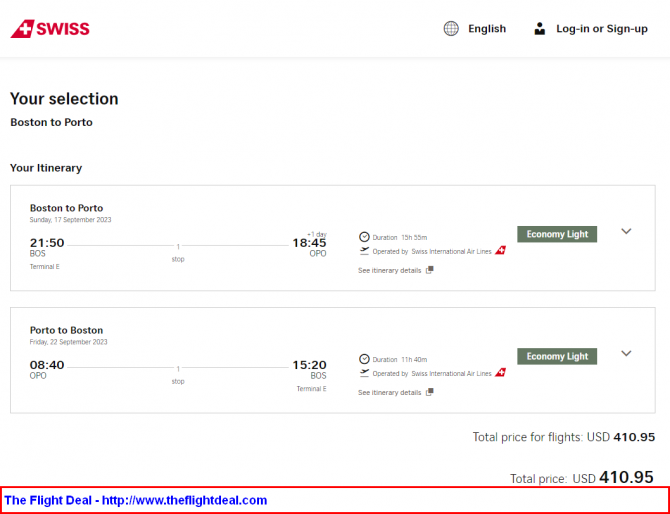Click the Swiss tail logo on outbound operator line
The image size is (670, 514).
point(500,250)
